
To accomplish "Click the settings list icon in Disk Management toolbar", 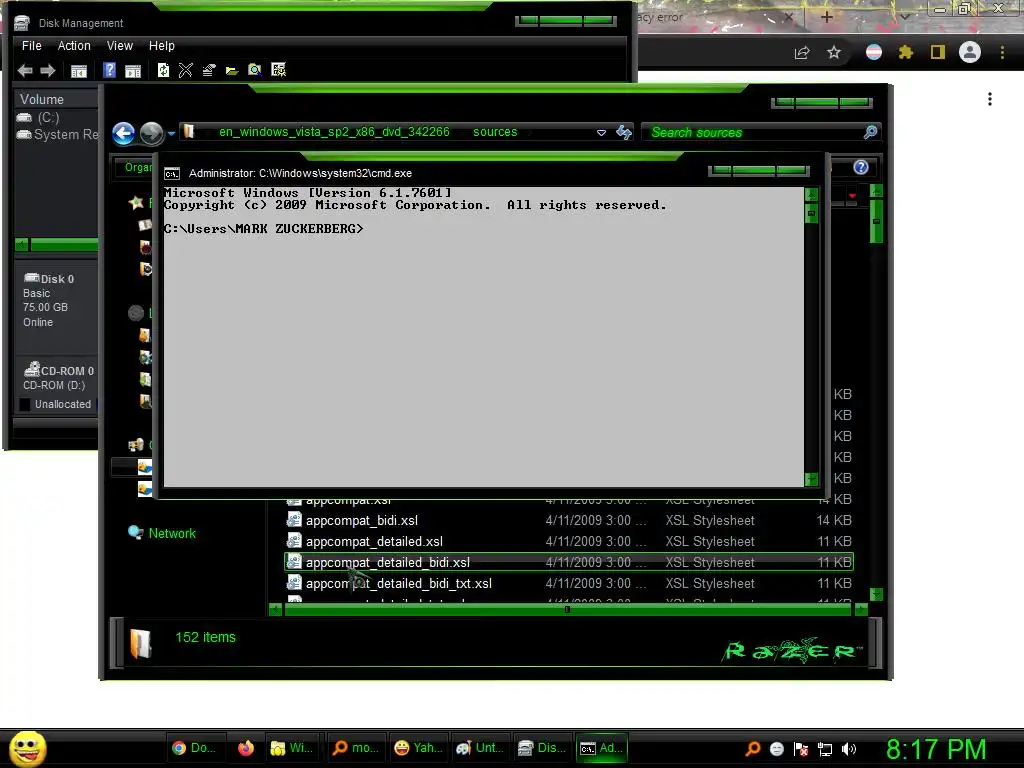I will (278, 70).
